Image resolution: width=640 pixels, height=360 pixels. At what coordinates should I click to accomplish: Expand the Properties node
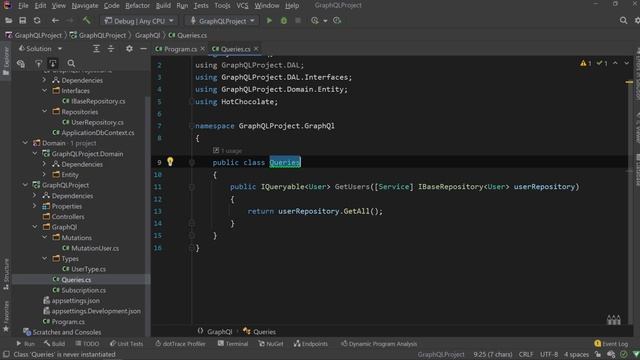(x=35, y=206)
